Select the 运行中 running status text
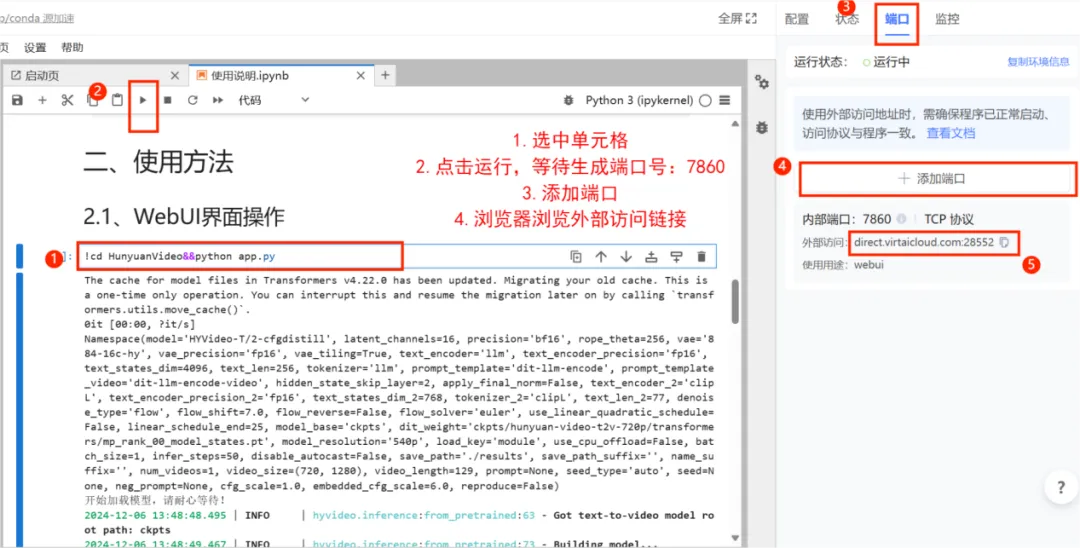 click(891, 62)
